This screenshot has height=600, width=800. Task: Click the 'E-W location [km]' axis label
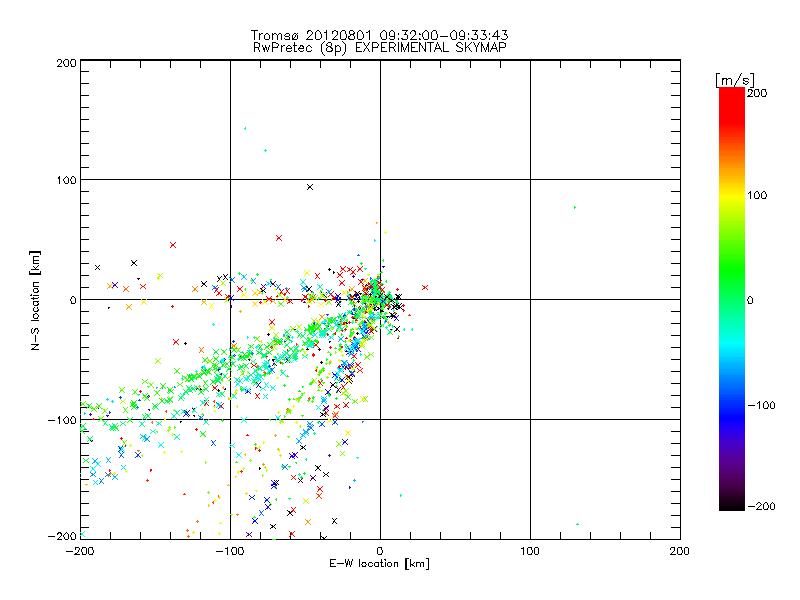[x=379, y=564]
